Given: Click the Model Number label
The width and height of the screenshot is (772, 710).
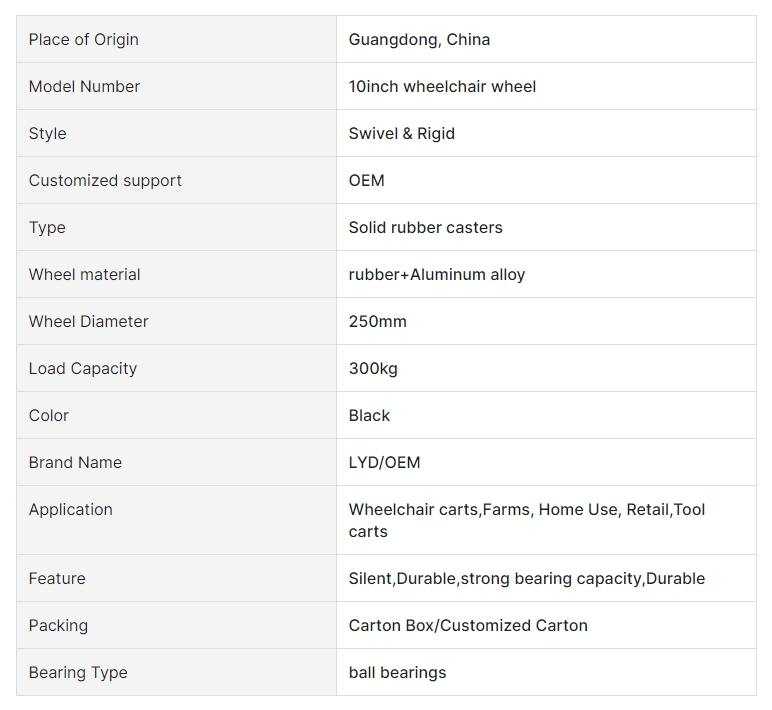Looking at the screenshot, I should (x=84, y=86).
